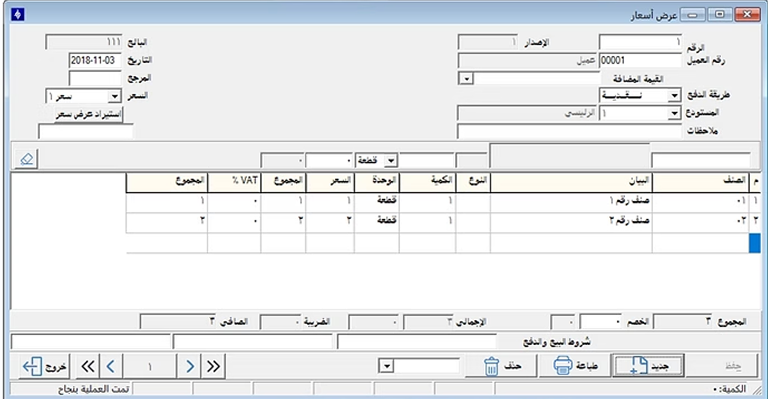Open the قطعة unit dropdown in entry row
768x399 pixels.
pos(390,161)
